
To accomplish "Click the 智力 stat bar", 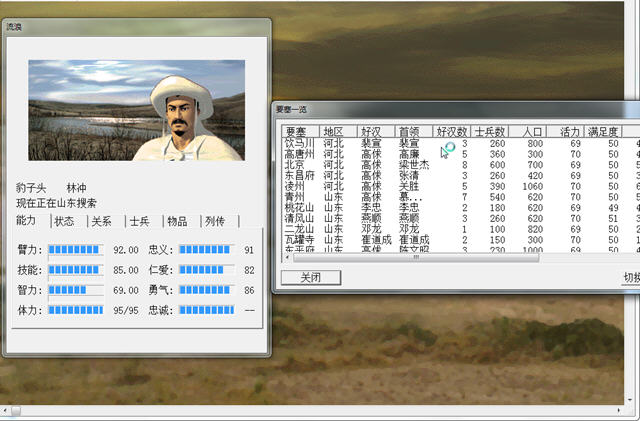I will pos(76,290).
